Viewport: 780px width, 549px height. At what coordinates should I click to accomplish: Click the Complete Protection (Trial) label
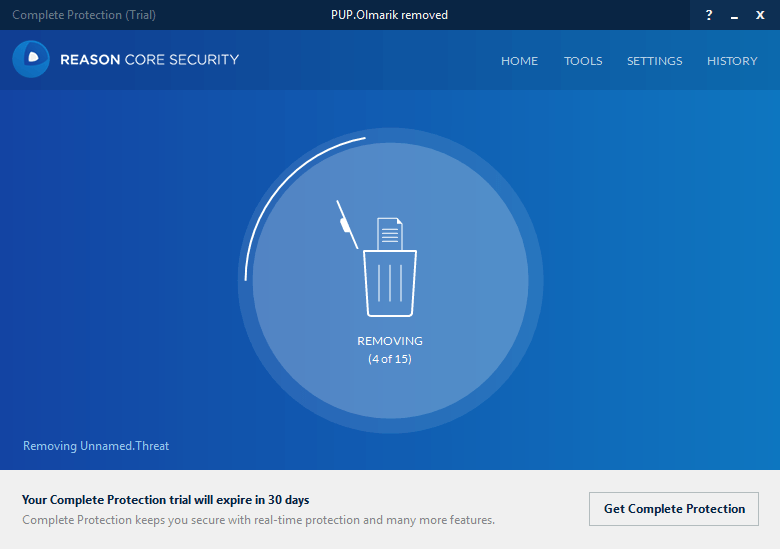coord(84,15)
